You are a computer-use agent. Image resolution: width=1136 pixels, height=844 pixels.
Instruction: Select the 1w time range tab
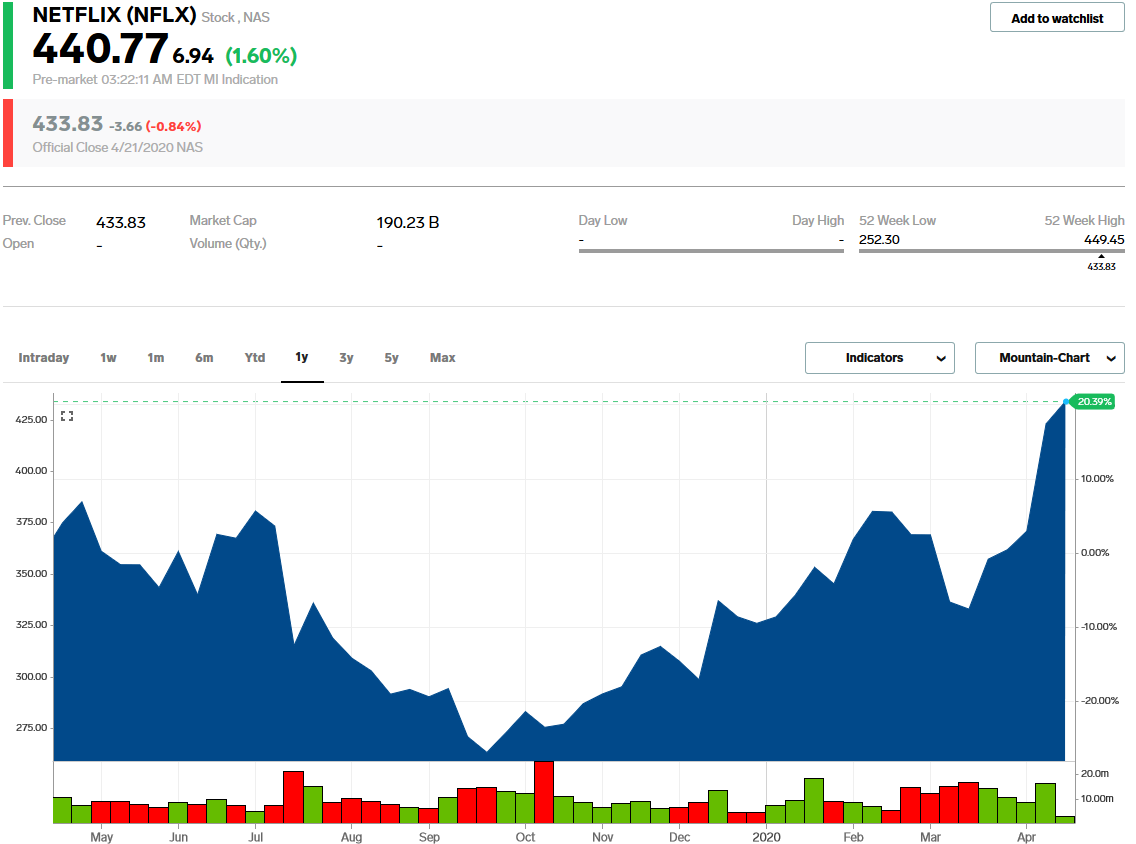[108, 357]
